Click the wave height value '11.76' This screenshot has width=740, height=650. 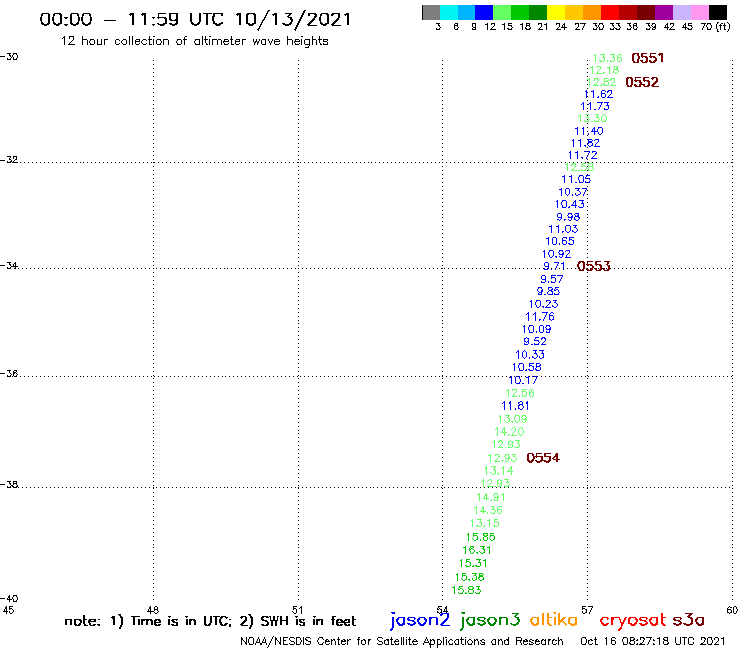pos(540,317)
